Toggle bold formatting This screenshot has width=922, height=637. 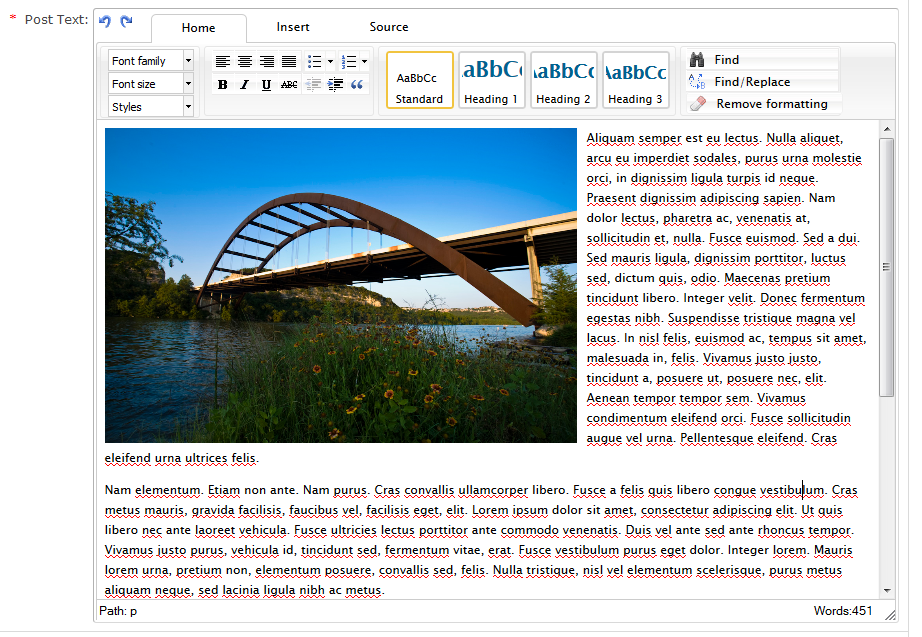tap(223, 85)
